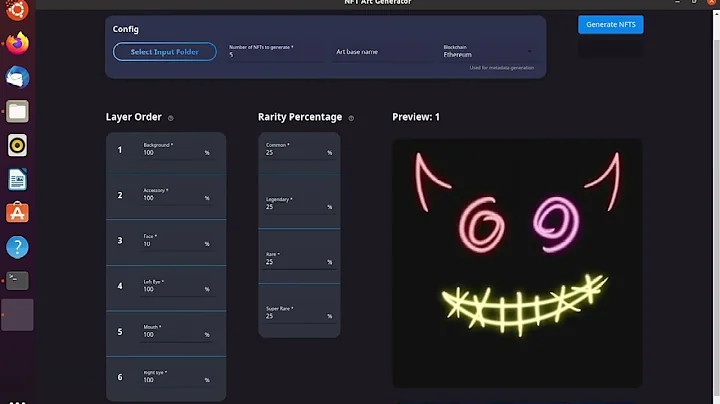
Task: Open the Blockchain Ethereum dropdown
Action: pyautogui.click(x=489, y=51)
